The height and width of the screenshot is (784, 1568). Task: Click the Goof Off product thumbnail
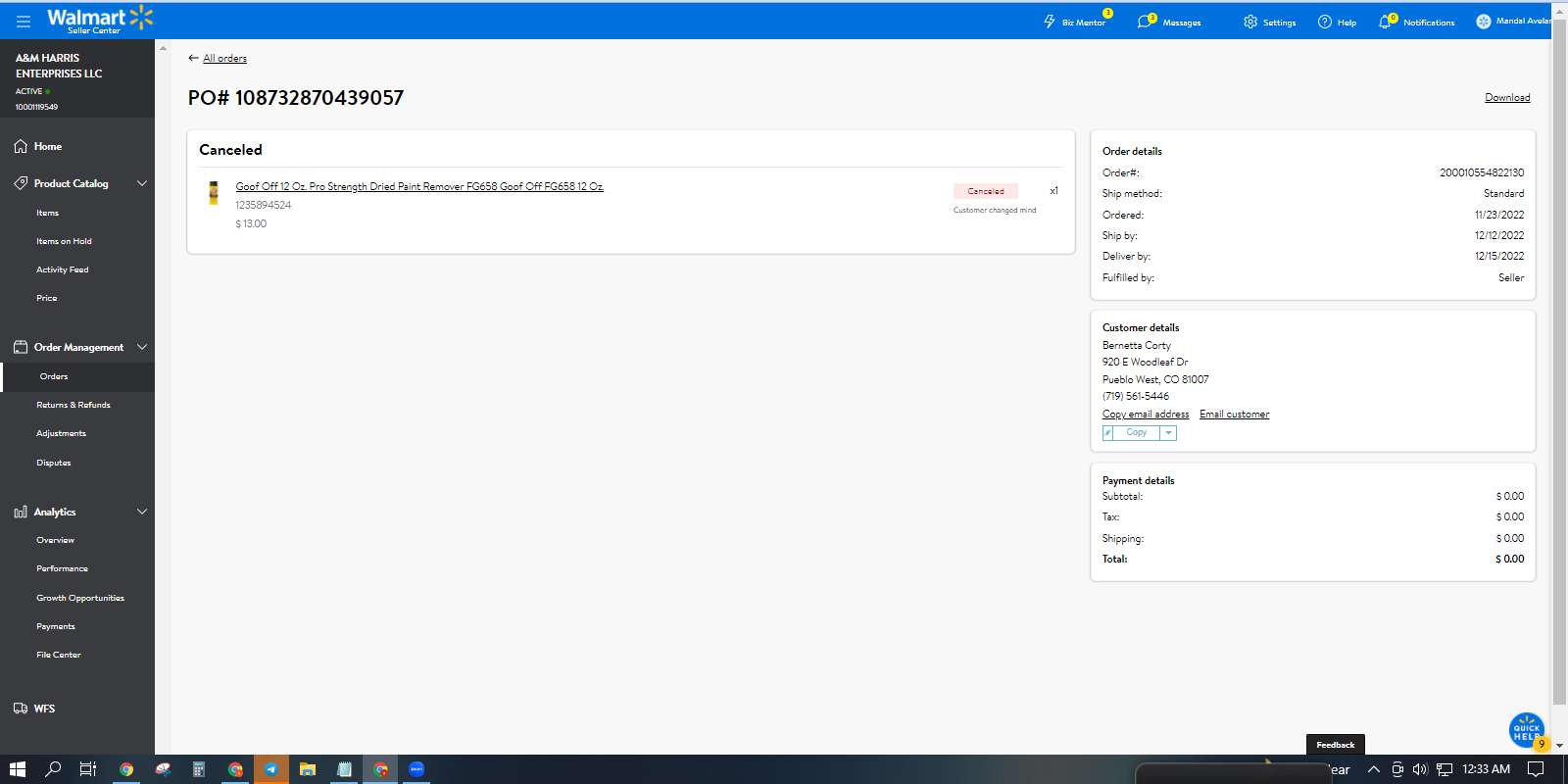[x=214, y=193]
